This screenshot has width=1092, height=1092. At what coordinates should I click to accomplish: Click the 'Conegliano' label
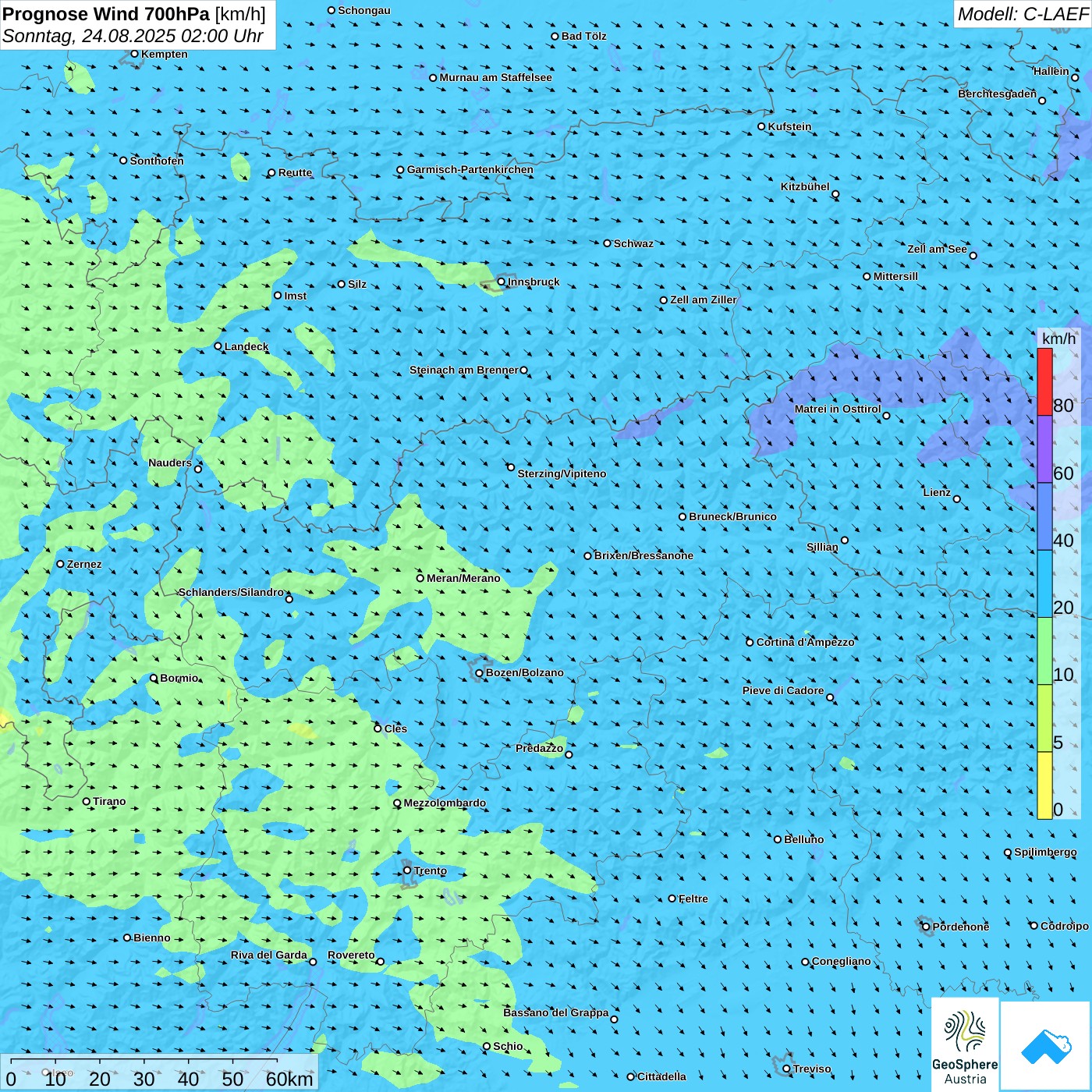(841, 961)
